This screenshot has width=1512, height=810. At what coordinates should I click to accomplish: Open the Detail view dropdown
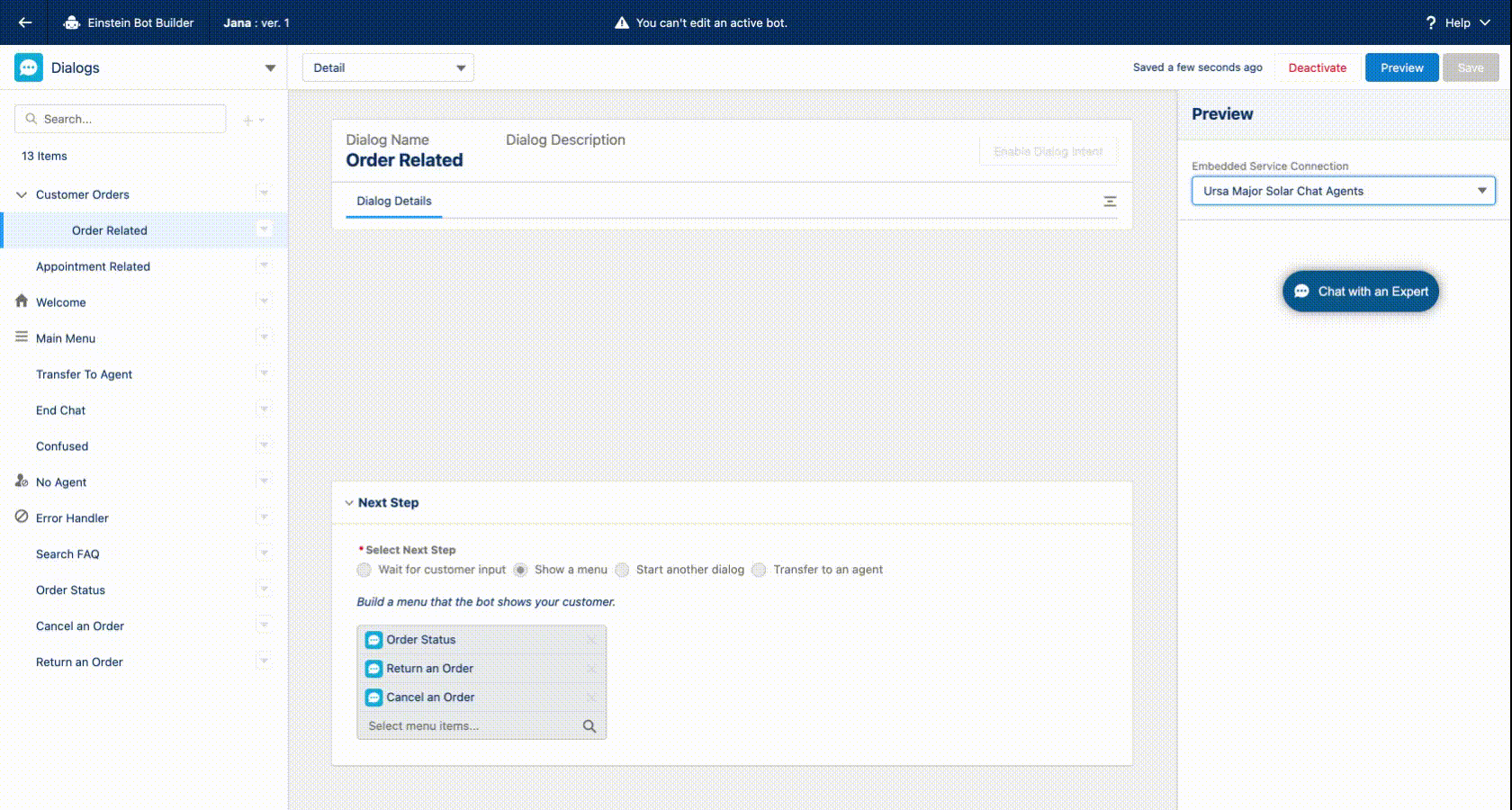coord(388,67)
